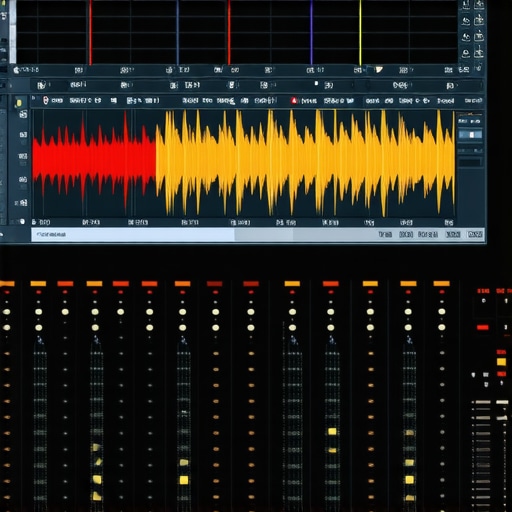Click the red section of the waveform
This screenshot has width=512, height=512.
point(94,160)
